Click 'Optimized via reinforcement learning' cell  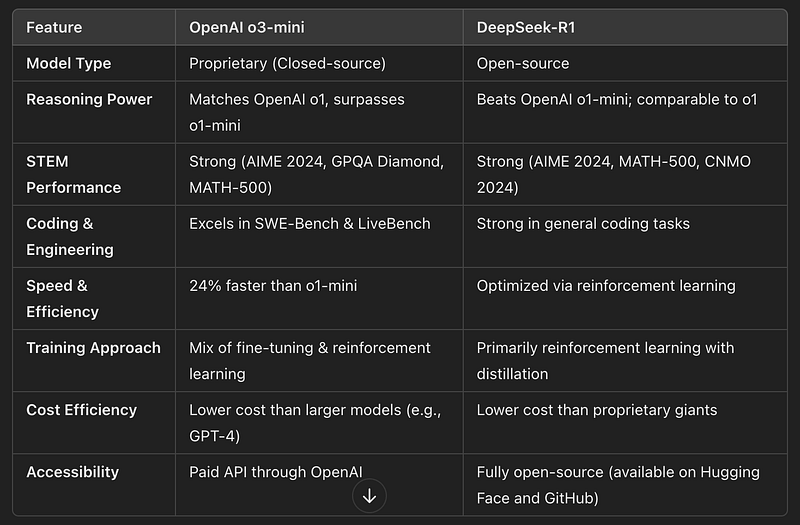click(x=606, y=286)
